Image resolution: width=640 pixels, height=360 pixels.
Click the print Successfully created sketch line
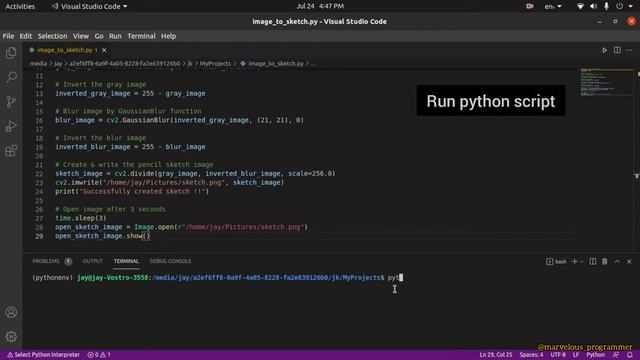(x=132, y=191)
